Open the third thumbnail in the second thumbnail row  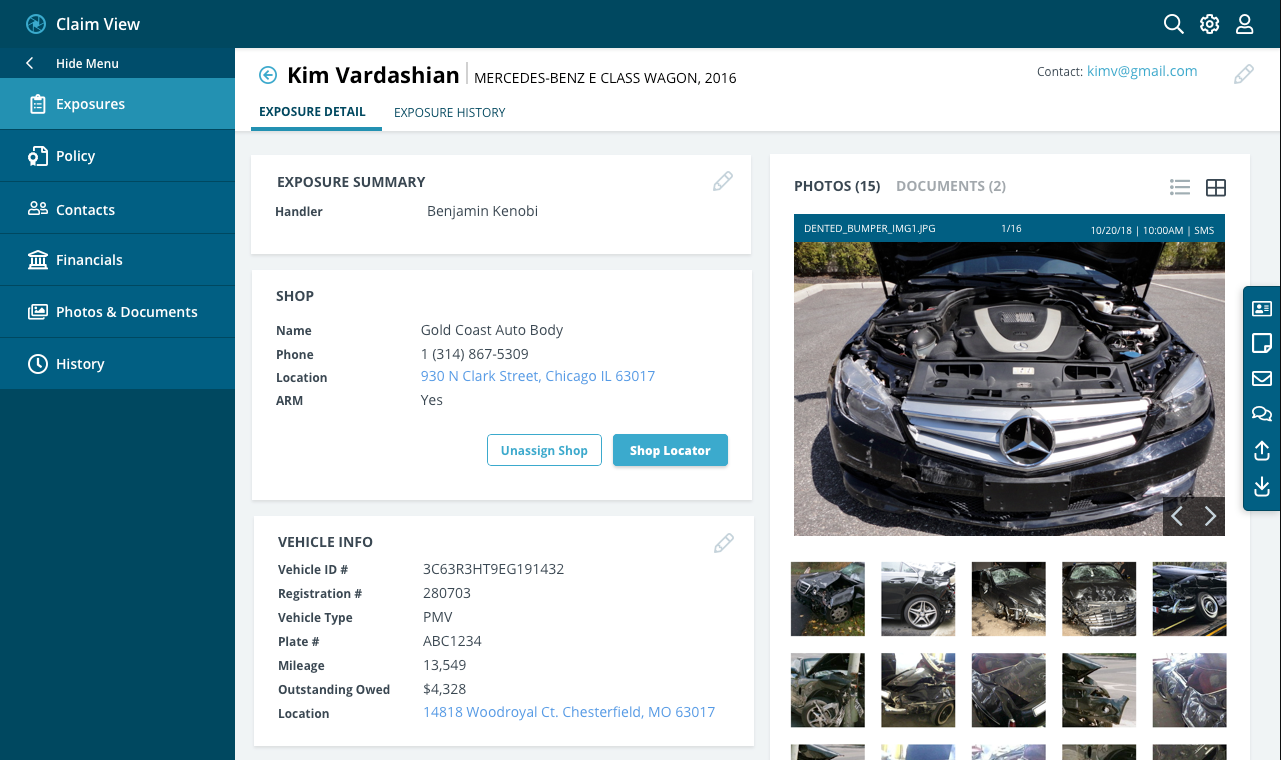point(1009,690)
